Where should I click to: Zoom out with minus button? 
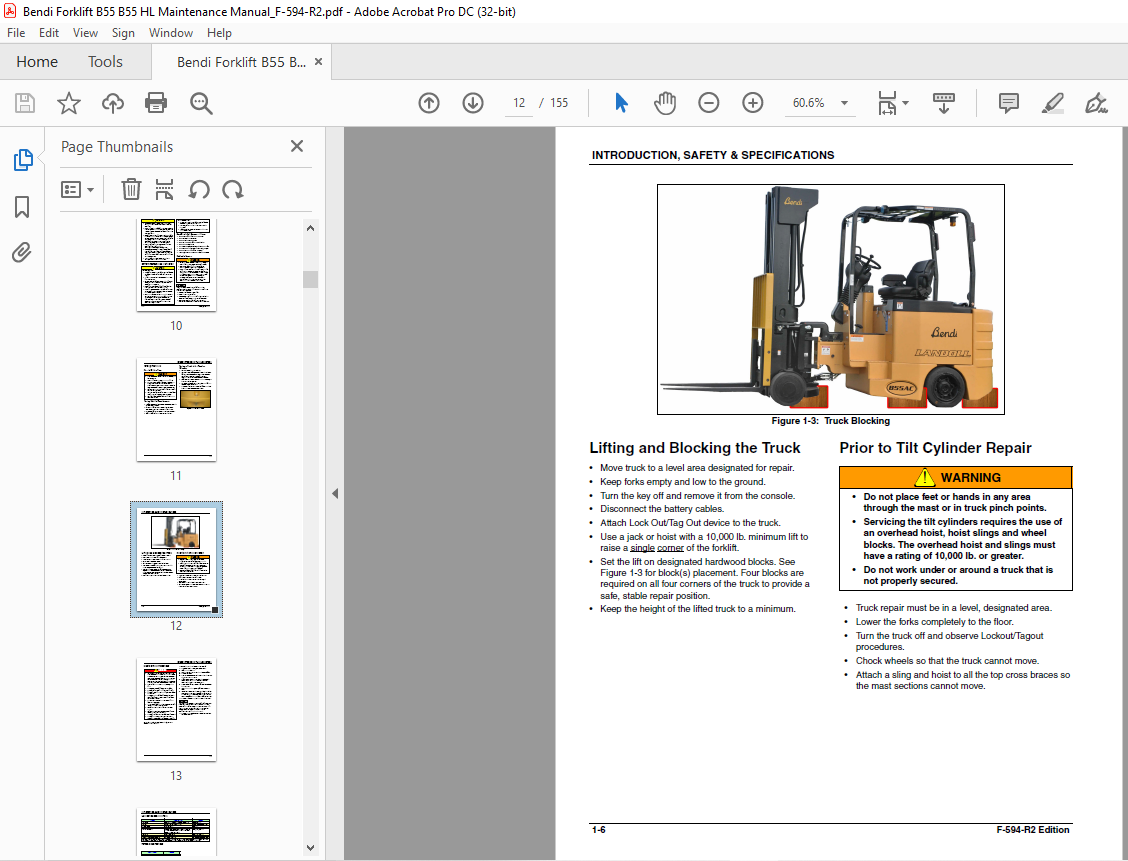click(709, 103)
